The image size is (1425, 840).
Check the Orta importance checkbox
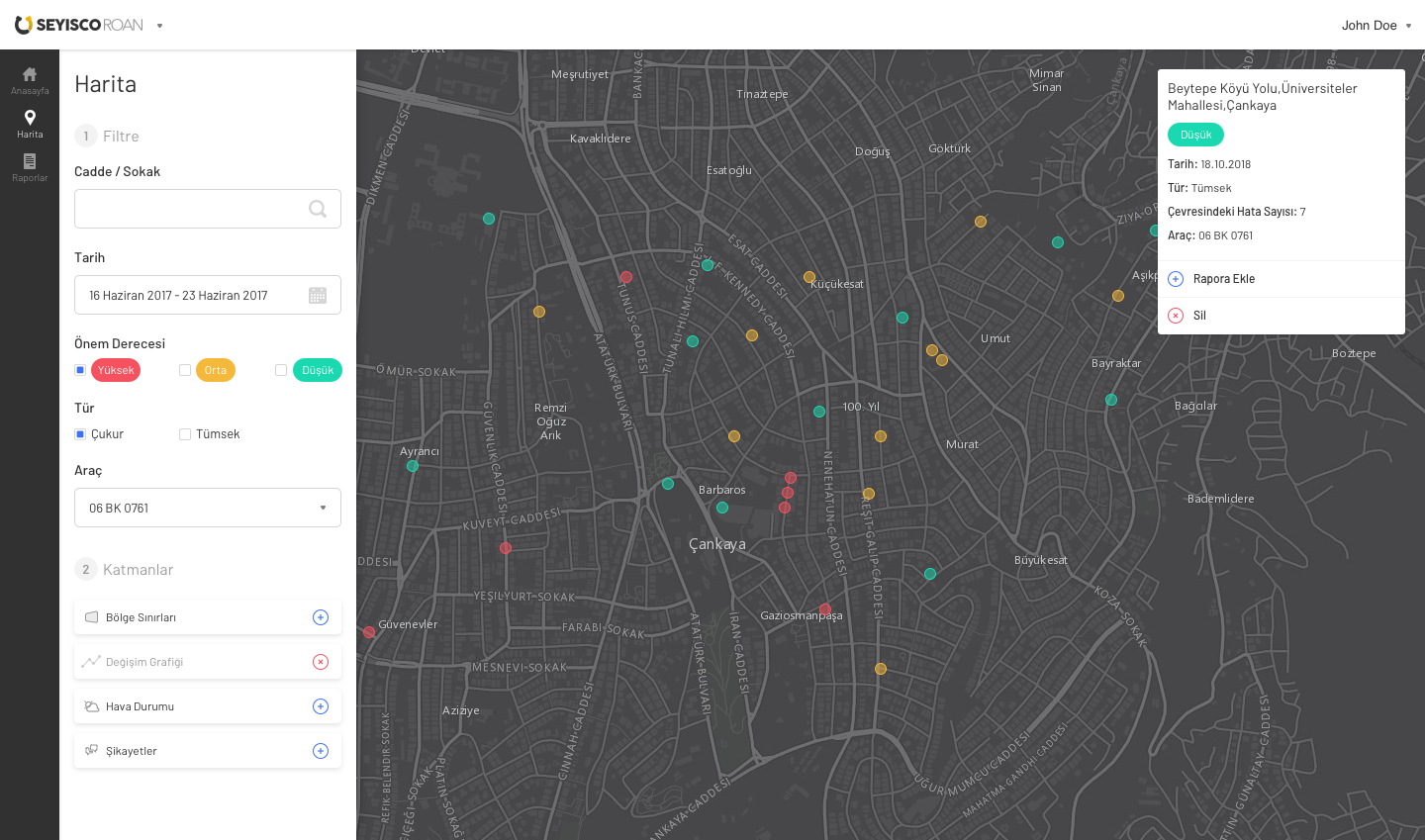click(185, 370)
